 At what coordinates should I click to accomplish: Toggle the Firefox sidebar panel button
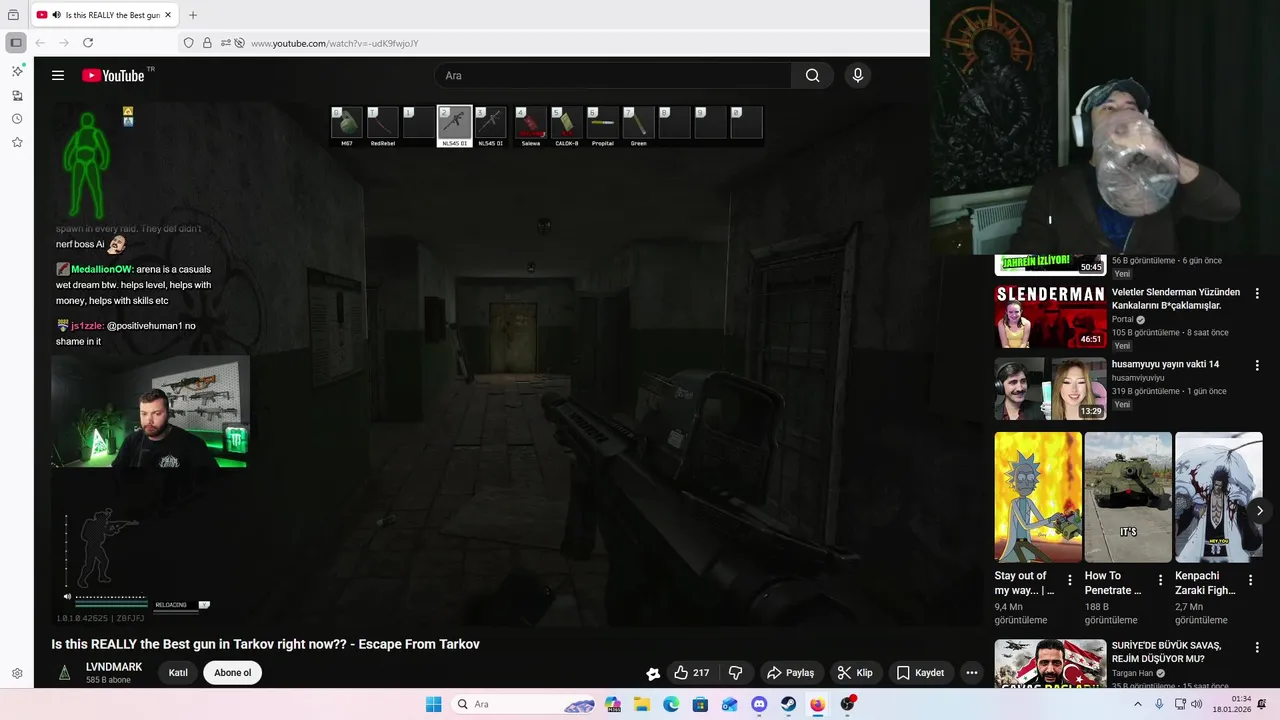[x=16, y=43]
